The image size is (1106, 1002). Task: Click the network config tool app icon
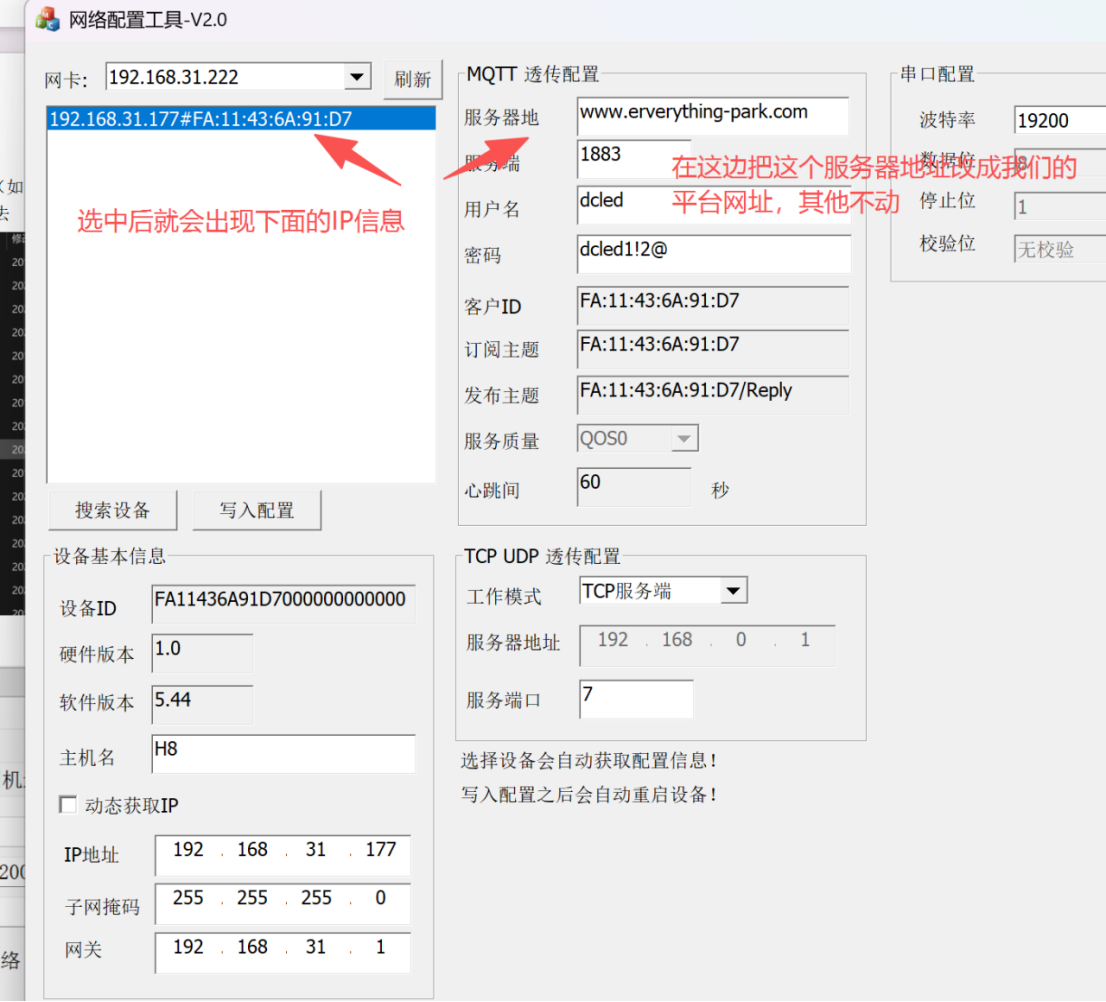point(48,19)
